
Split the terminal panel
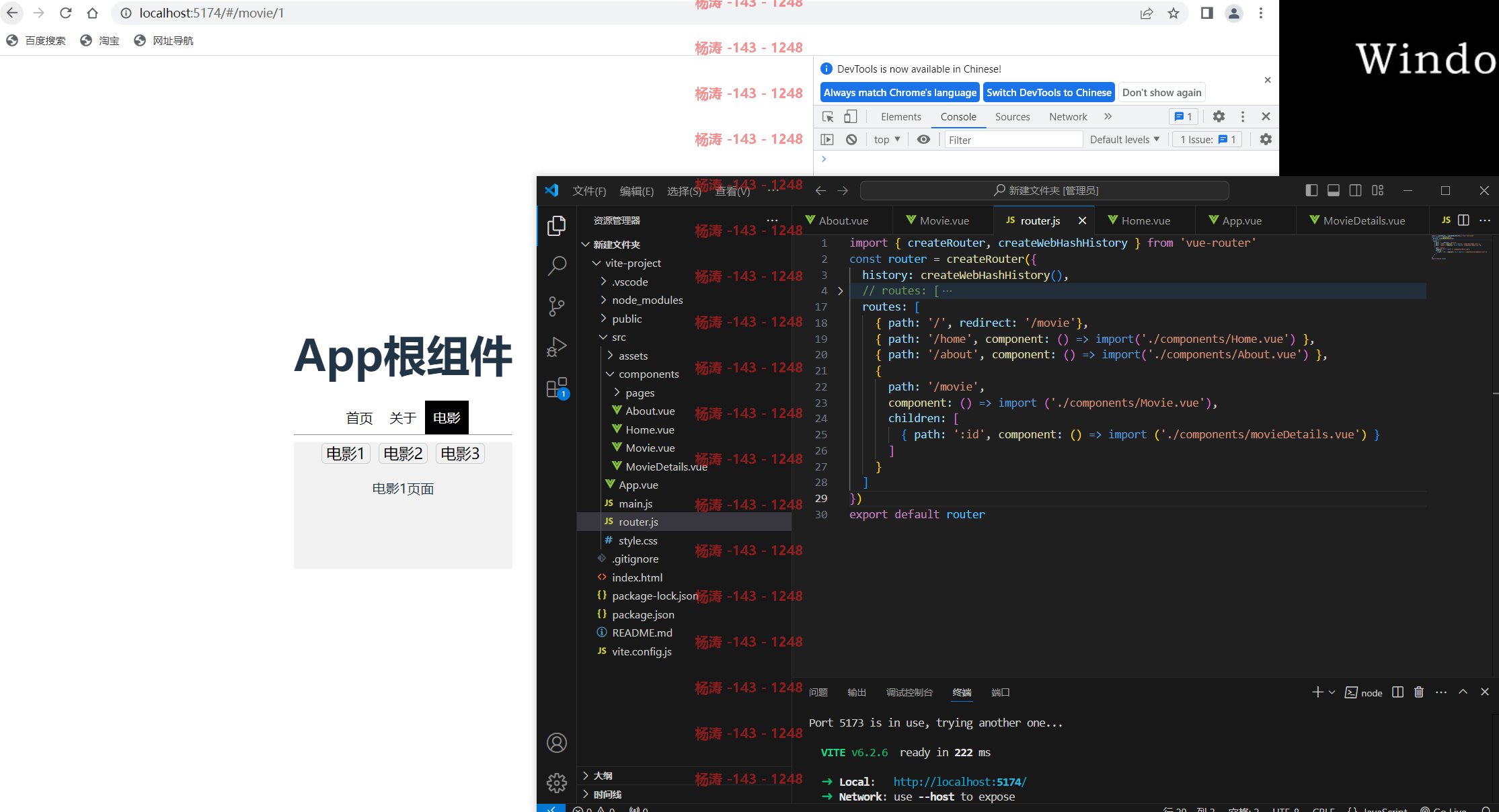click(x=1398, y=692)
